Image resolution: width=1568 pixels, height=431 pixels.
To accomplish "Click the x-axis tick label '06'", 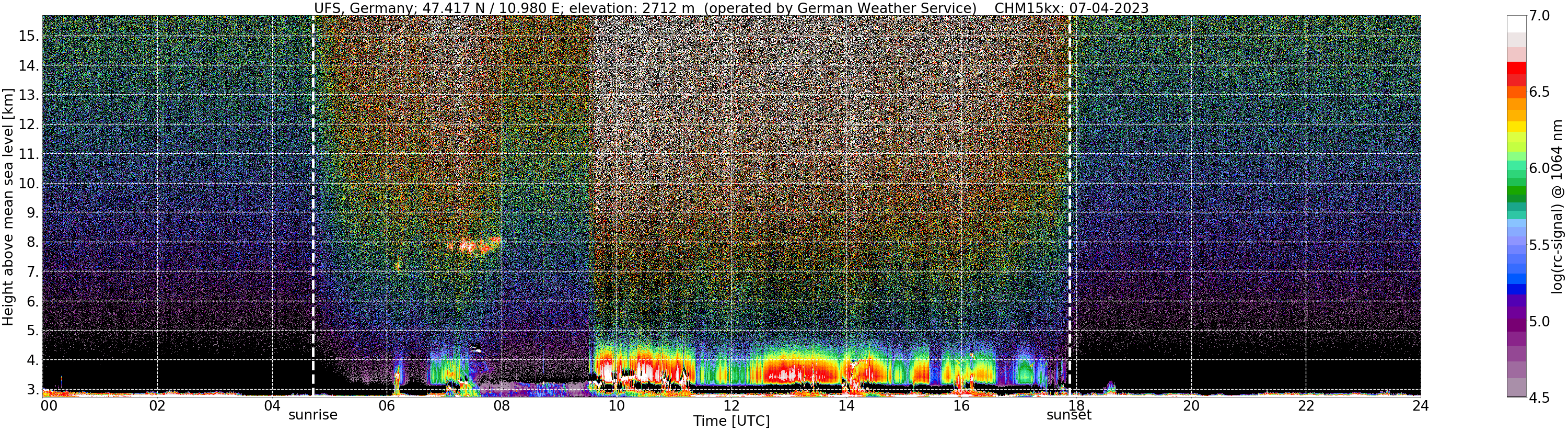I will pyautogui.click(x=387, y=405).
